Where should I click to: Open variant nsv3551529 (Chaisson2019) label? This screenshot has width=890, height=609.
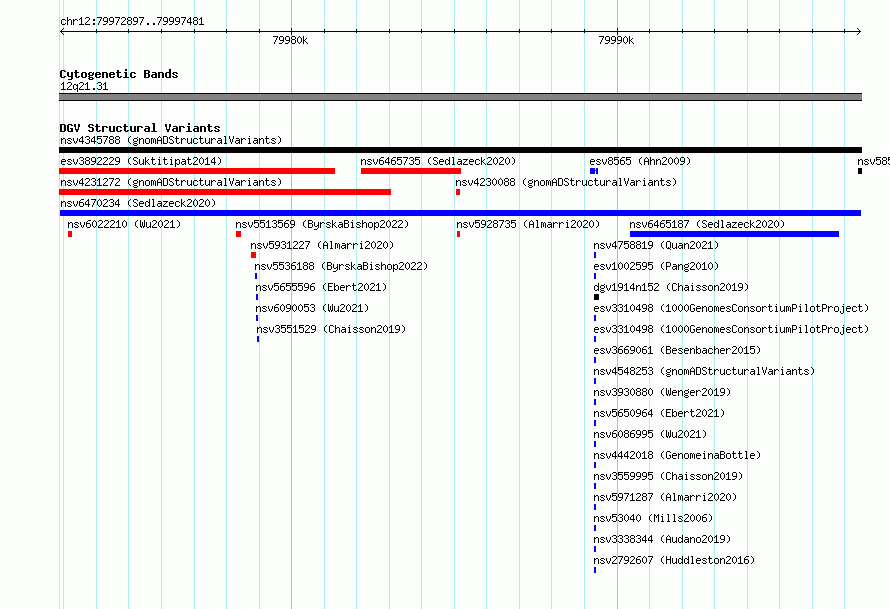(331, 329)
